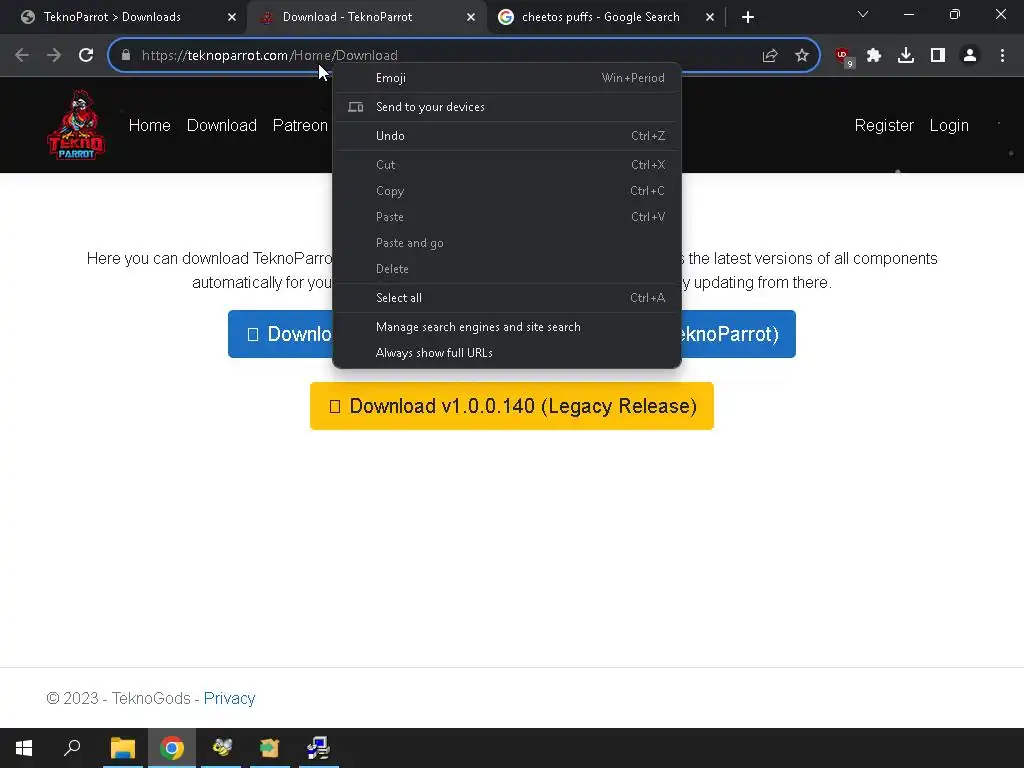Open File Explorer from taskbar
The width and height of the screenshot is (1024, 768).
pos(122,748)
